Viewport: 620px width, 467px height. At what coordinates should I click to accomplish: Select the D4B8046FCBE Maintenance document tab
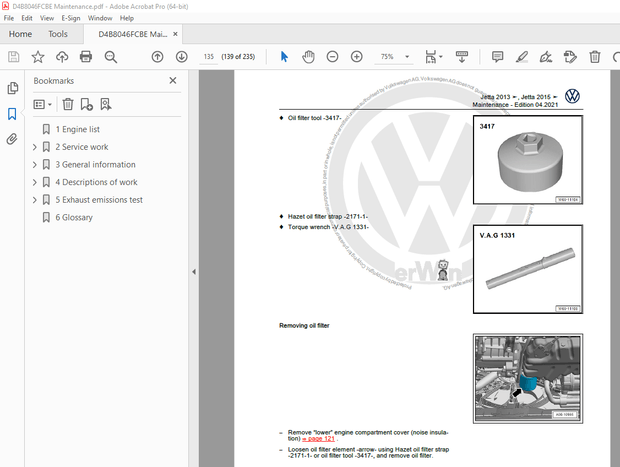pyautogui.click(x=132, y=34)
